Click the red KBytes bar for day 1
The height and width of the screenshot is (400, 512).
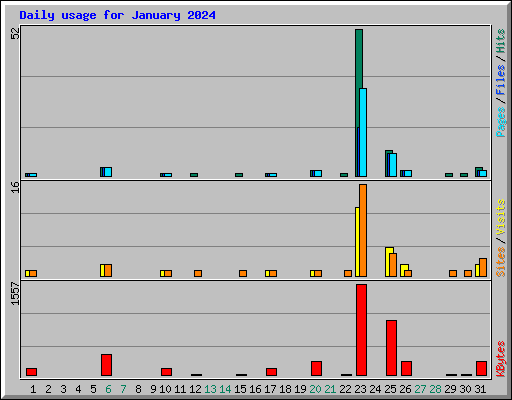[x=31, y=372]
